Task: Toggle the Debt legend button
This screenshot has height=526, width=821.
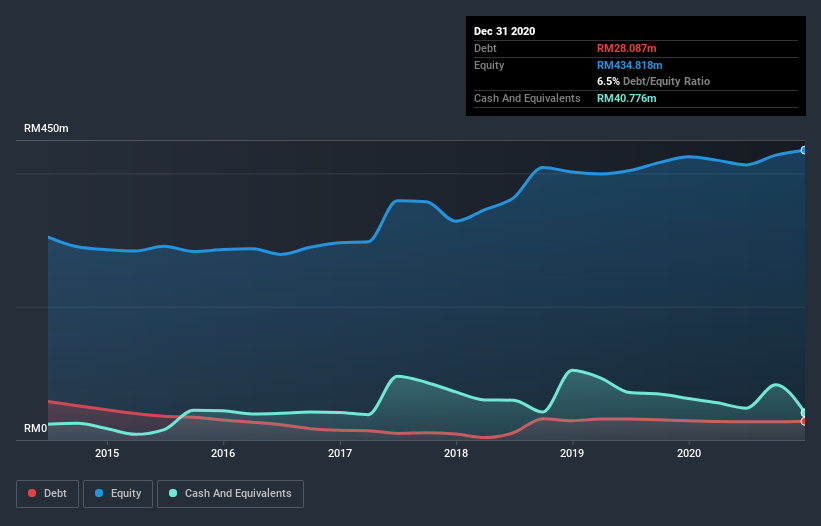Action: (x=47, y=494)
